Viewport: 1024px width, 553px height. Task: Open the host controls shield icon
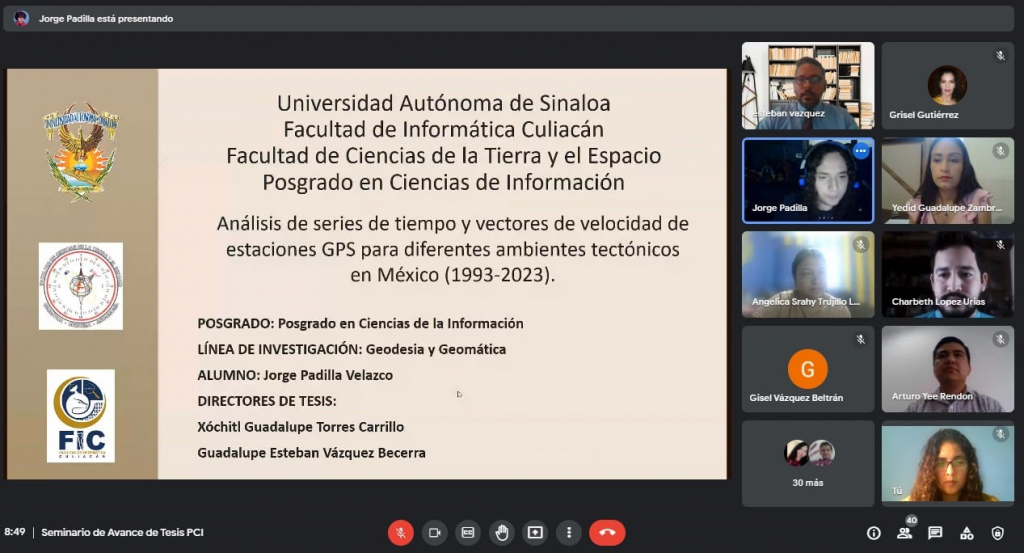(x=997, y=533)
